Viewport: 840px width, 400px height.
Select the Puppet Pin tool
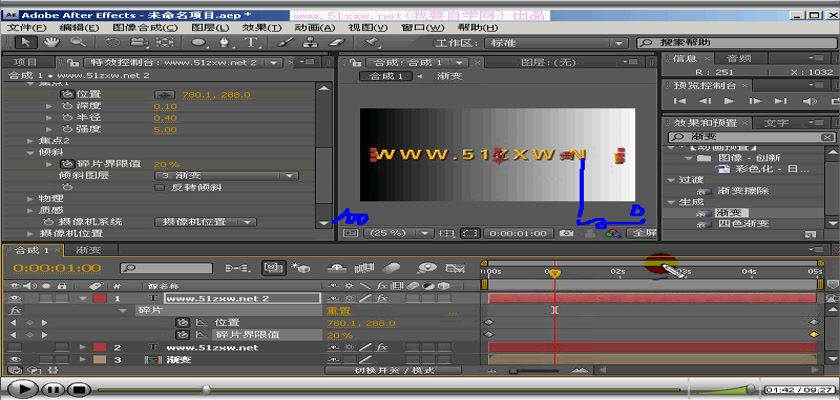(x=371, y=42)
